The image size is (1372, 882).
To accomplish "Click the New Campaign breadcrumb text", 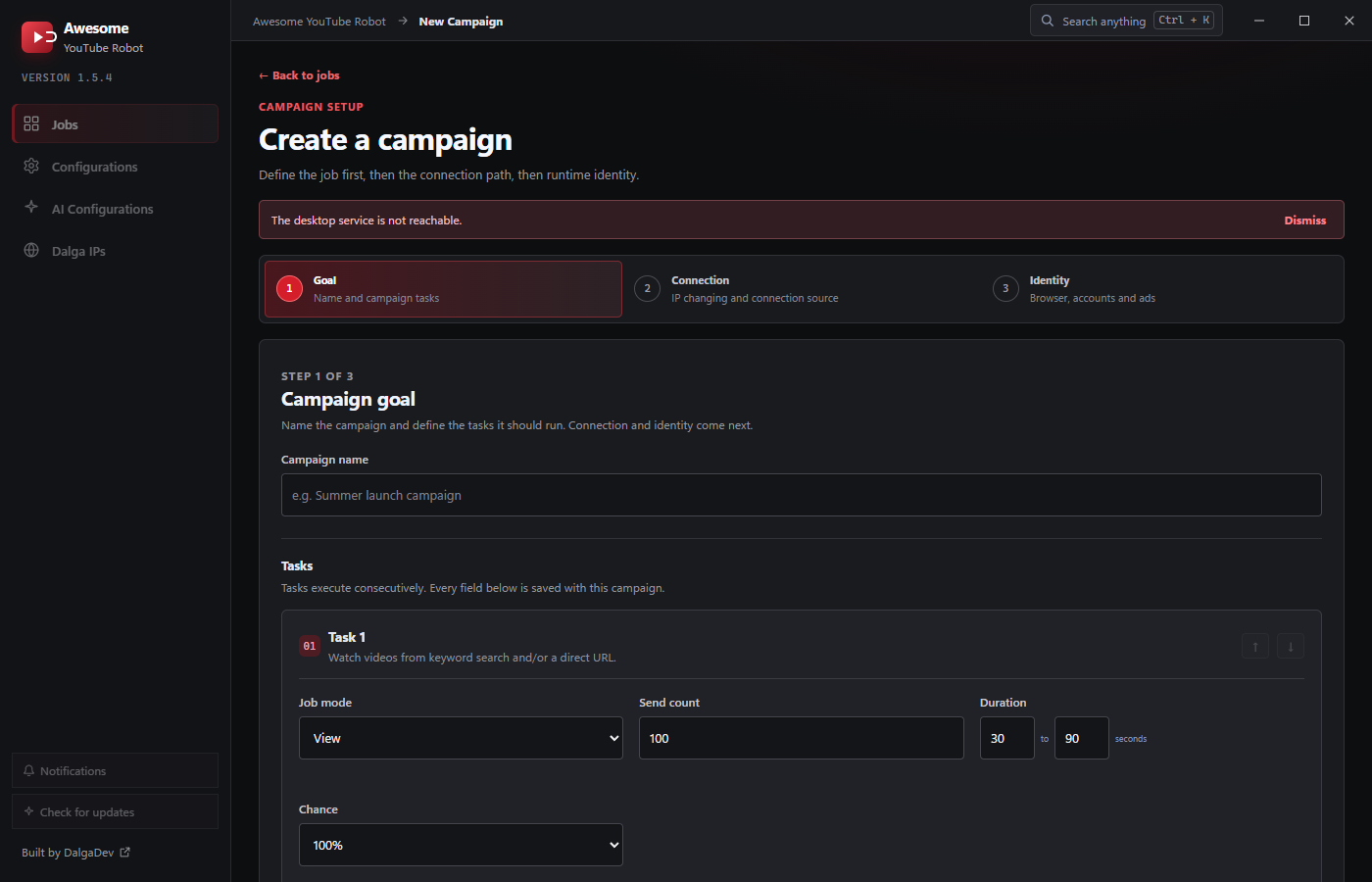I will pyautogui.click(x=461, y=22).
